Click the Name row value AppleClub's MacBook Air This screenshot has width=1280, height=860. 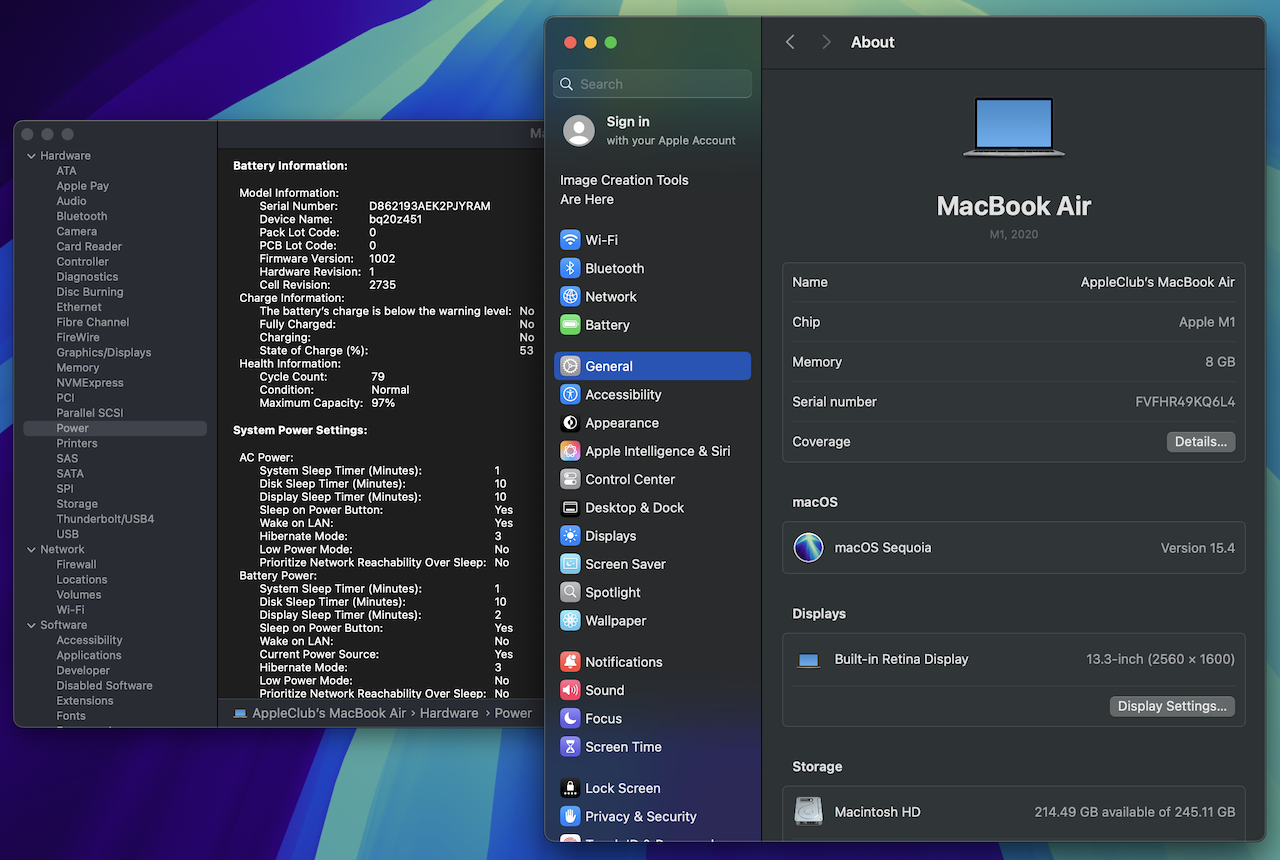(x=1158, y=282)
